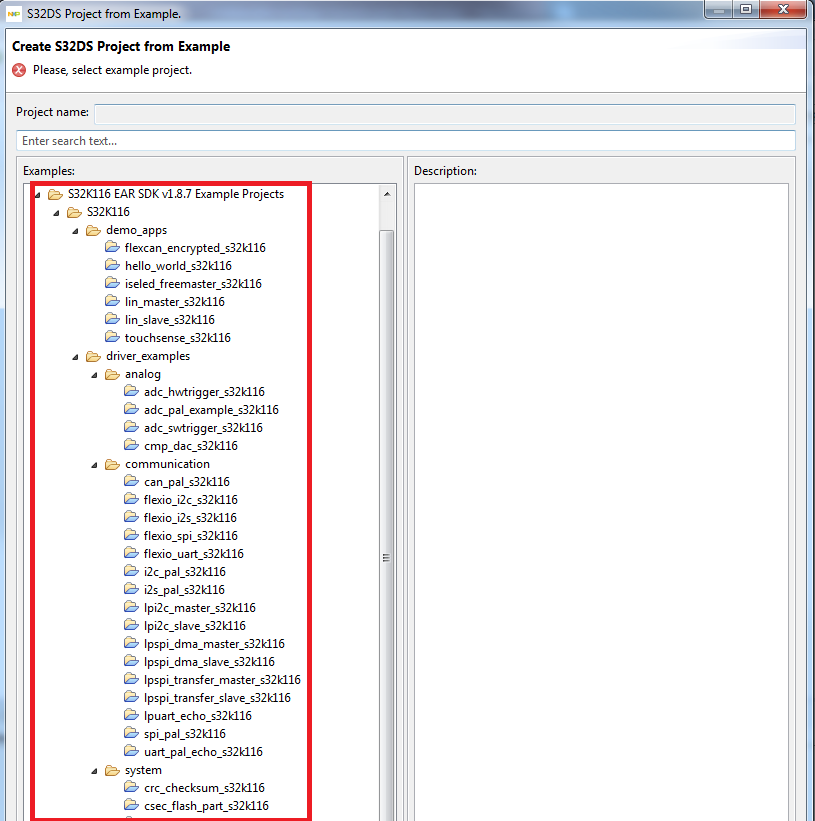Select the hello_world_s32k116 example label
The width and height of the screenshot is (815, 821).
178,266
